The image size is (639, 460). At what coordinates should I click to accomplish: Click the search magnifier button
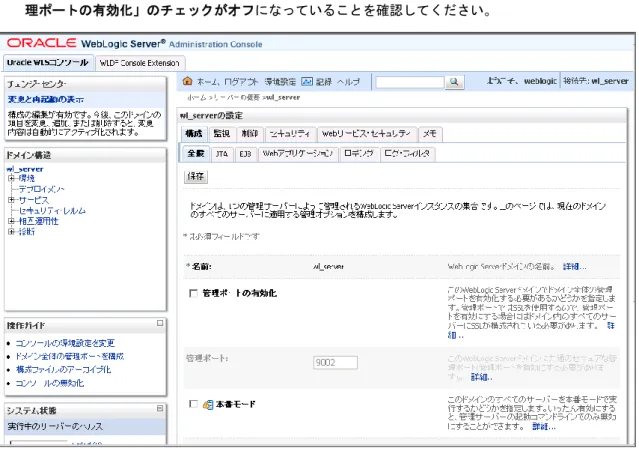click(454, 82)
